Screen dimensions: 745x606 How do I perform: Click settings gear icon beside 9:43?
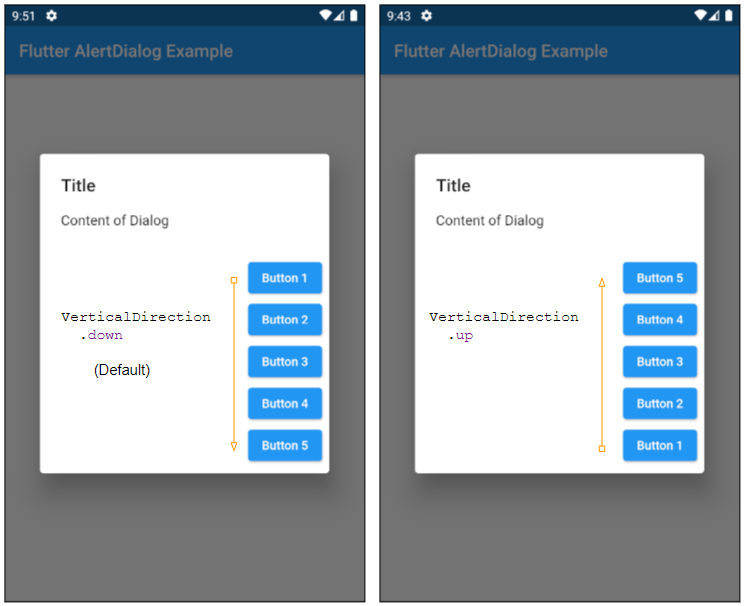[427, 16]
